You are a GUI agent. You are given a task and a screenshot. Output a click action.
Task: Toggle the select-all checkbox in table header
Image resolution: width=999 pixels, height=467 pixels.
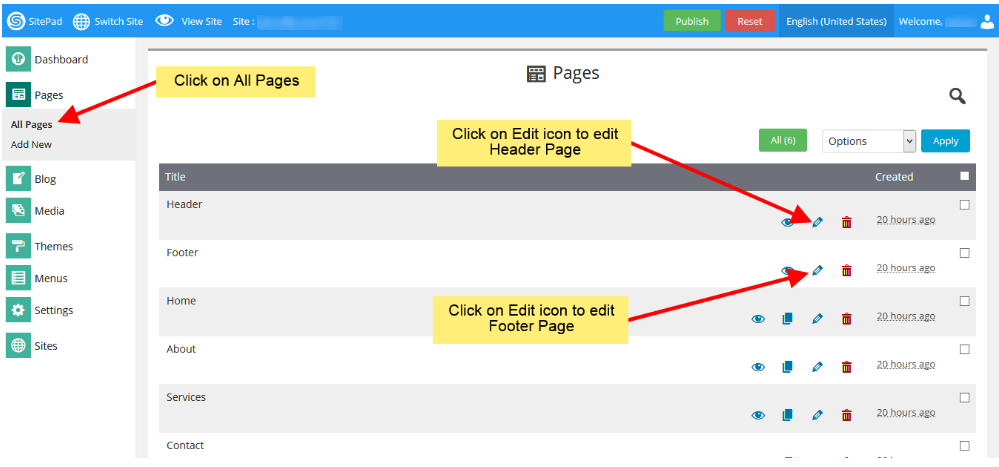pos(964,177)
